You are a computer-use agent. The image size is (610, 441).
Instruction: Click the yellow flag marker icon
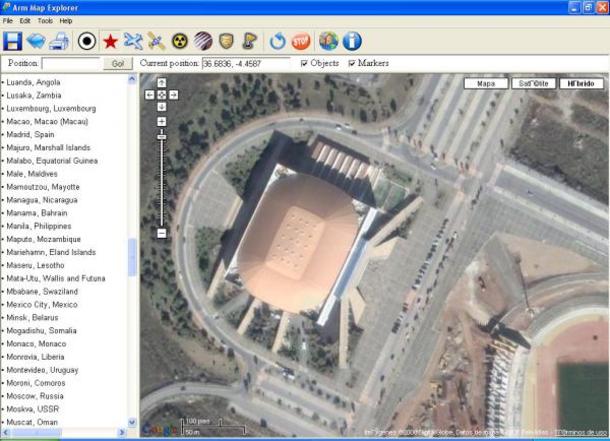pyautogui.click(x=250, y=41)
